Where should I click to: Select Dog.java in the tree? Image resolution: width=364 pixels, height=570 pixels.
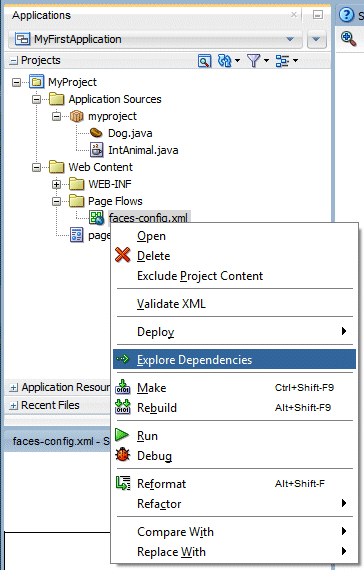click(130, 133)
